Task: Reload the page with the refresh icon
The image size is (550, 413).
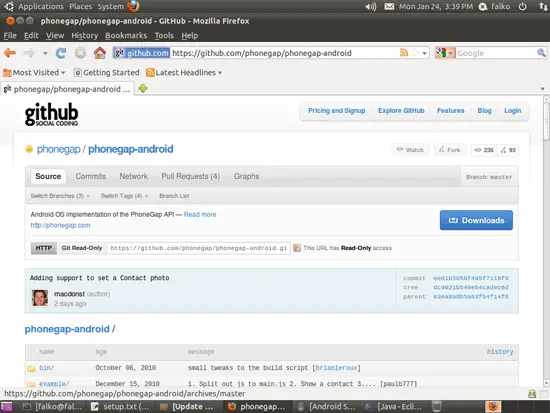Action: tap(61, 53)
